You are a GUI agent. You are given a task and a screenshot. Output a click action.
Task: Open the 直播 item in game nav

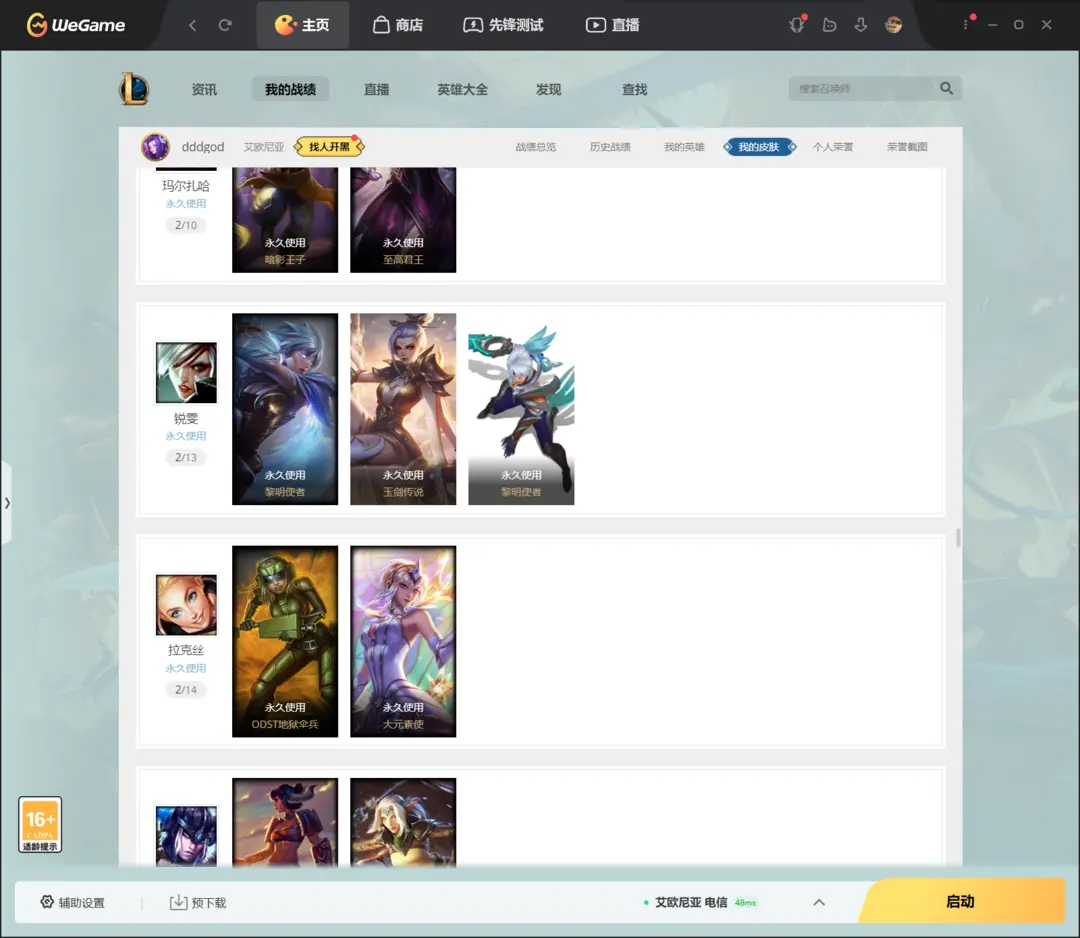click(376, 90)
